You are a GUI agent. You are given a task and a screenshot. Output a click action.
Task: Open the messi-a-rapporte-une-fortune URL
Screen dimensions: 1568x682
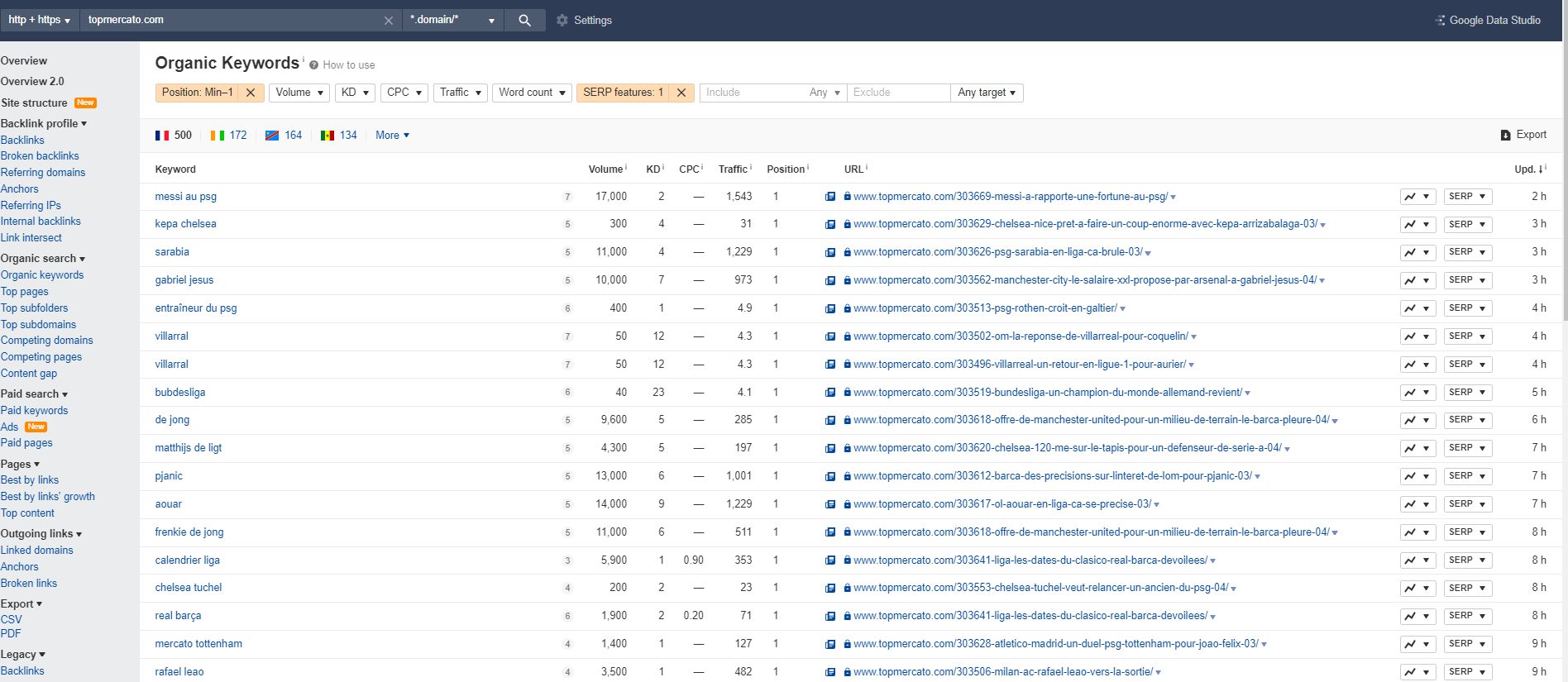click(x=1011, y=197)
